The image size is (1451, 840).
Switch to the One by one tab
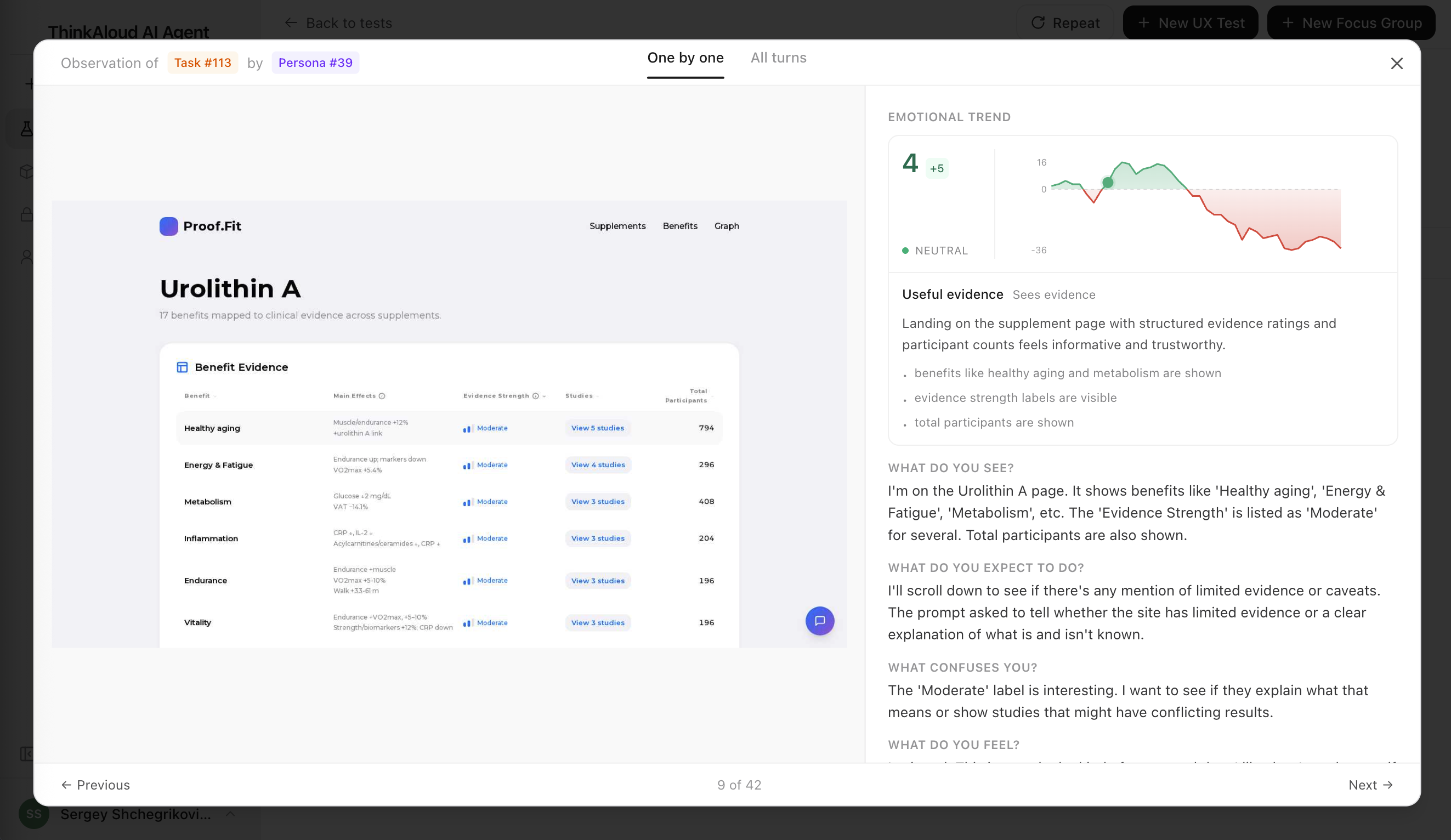coord(685,58)
